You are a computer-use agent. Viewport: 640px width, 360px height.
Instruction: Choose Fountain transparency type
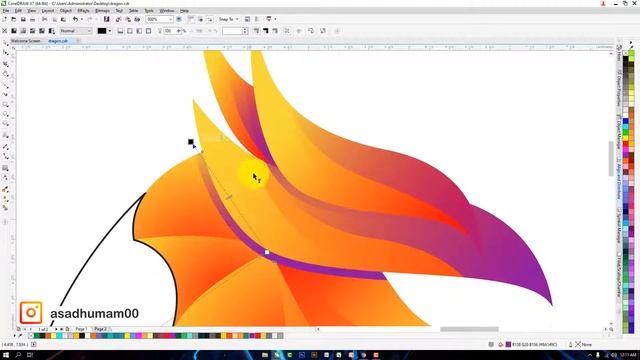pos(23,31)
